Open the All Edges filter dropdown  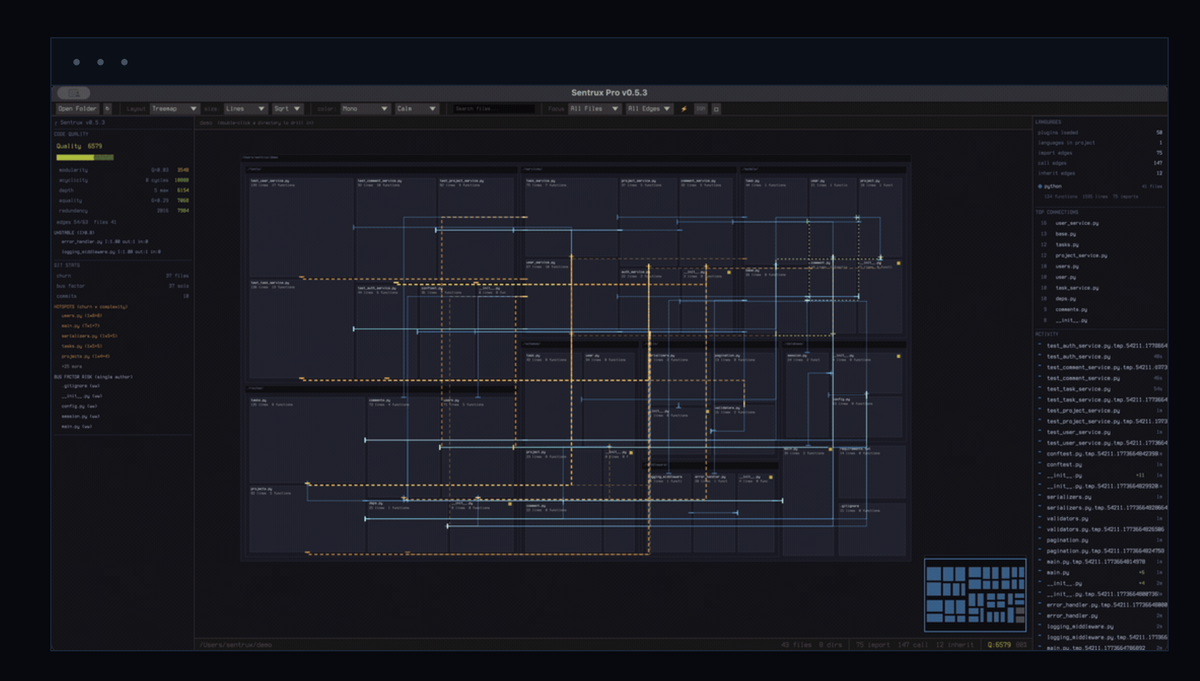point(649,108)
